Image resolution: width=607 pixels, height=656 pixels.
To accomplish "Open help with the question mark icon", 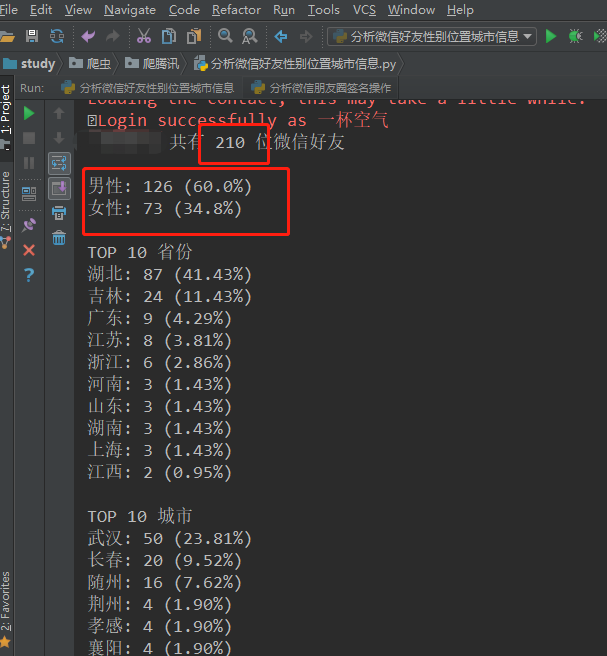I will pyautogui.click(x=29, y=275).
